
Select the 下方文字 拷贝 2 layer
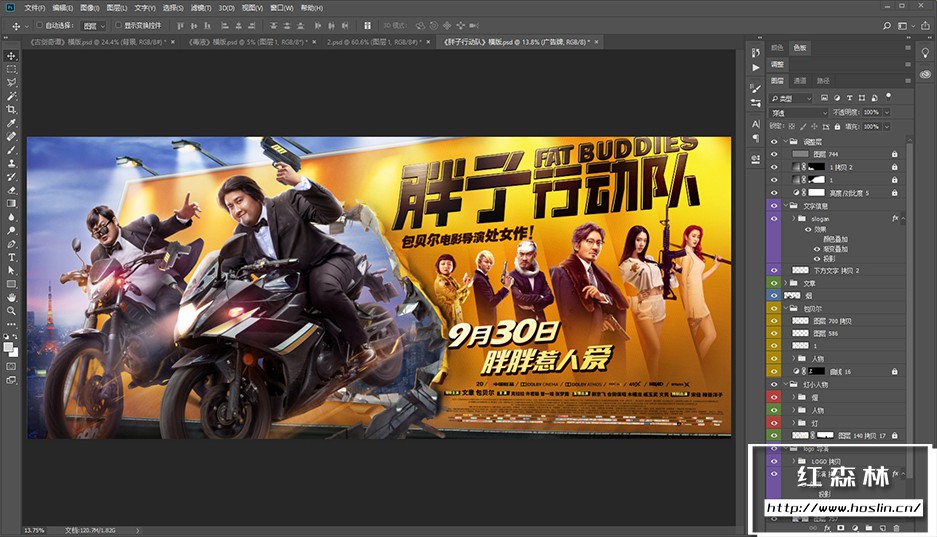838,271
